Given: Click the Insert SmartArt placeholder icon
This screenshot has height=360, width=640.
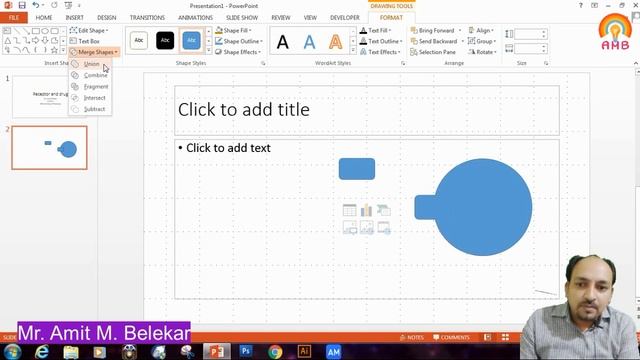Looking at the screenshot, I should pos(384,210).
